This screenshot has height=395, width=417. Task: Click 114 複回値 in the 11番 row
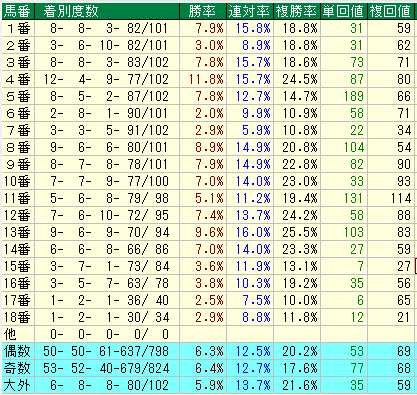(x=401, y=198)
